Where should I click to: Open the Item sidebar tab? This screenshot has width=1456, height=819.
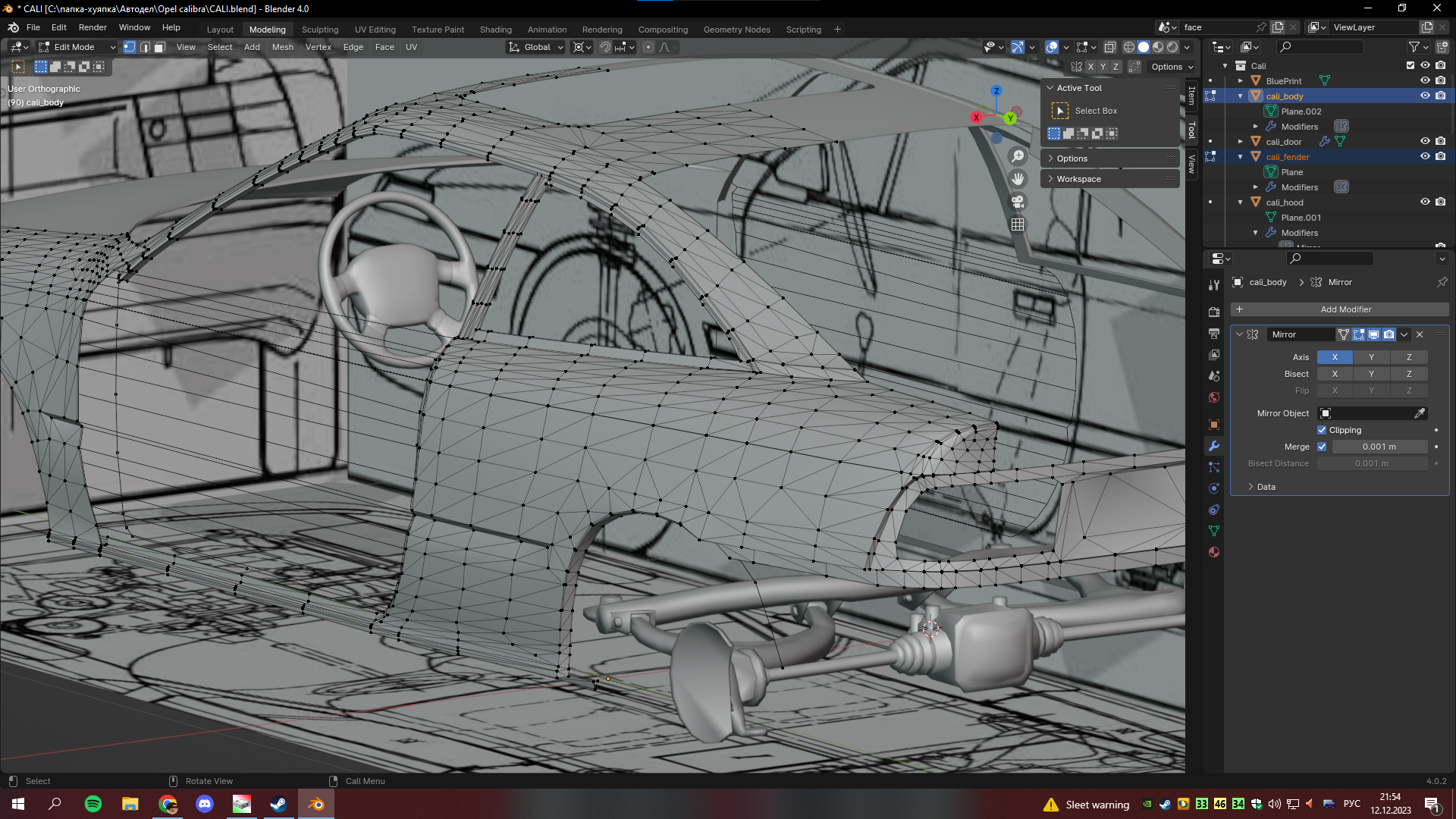(1191, 96)
